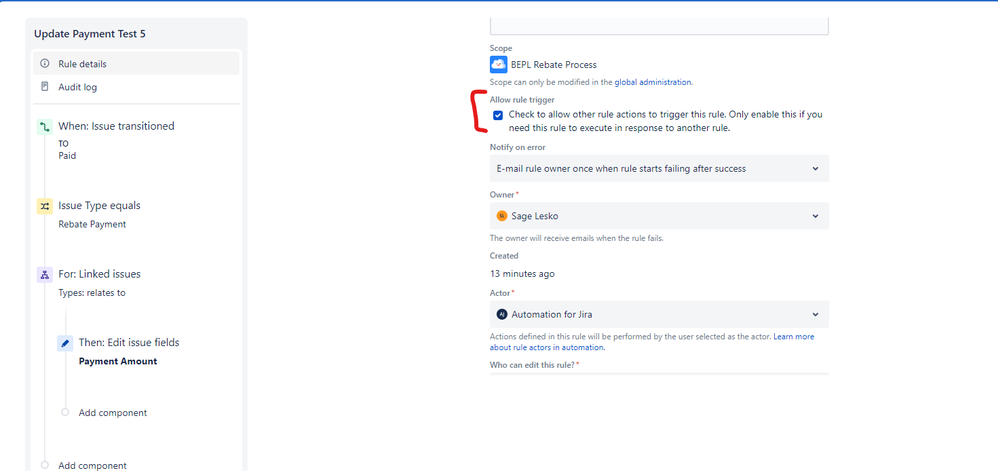998x471 pixels.
Task: Click the BEPL Rebate Process scope name
Action: [554, 64]
